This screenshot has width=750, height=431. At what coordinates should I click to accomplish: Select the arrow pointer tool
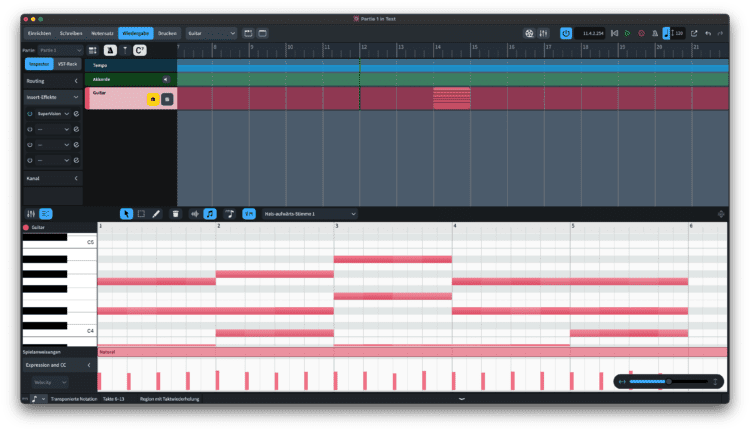tap(126, 214)
